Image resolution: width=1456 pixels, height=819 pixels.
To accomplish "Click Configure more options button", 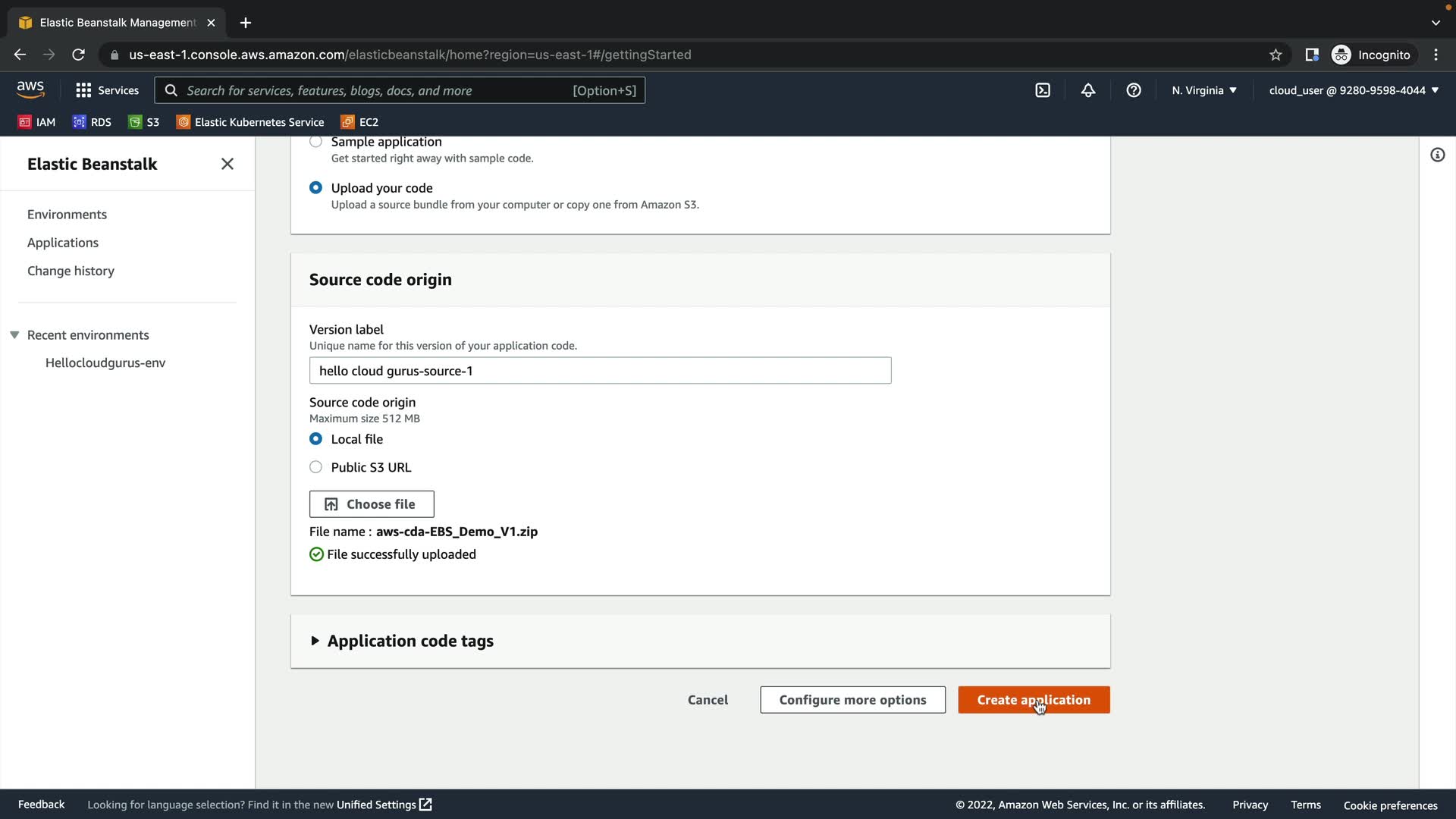I will point(852,700).
